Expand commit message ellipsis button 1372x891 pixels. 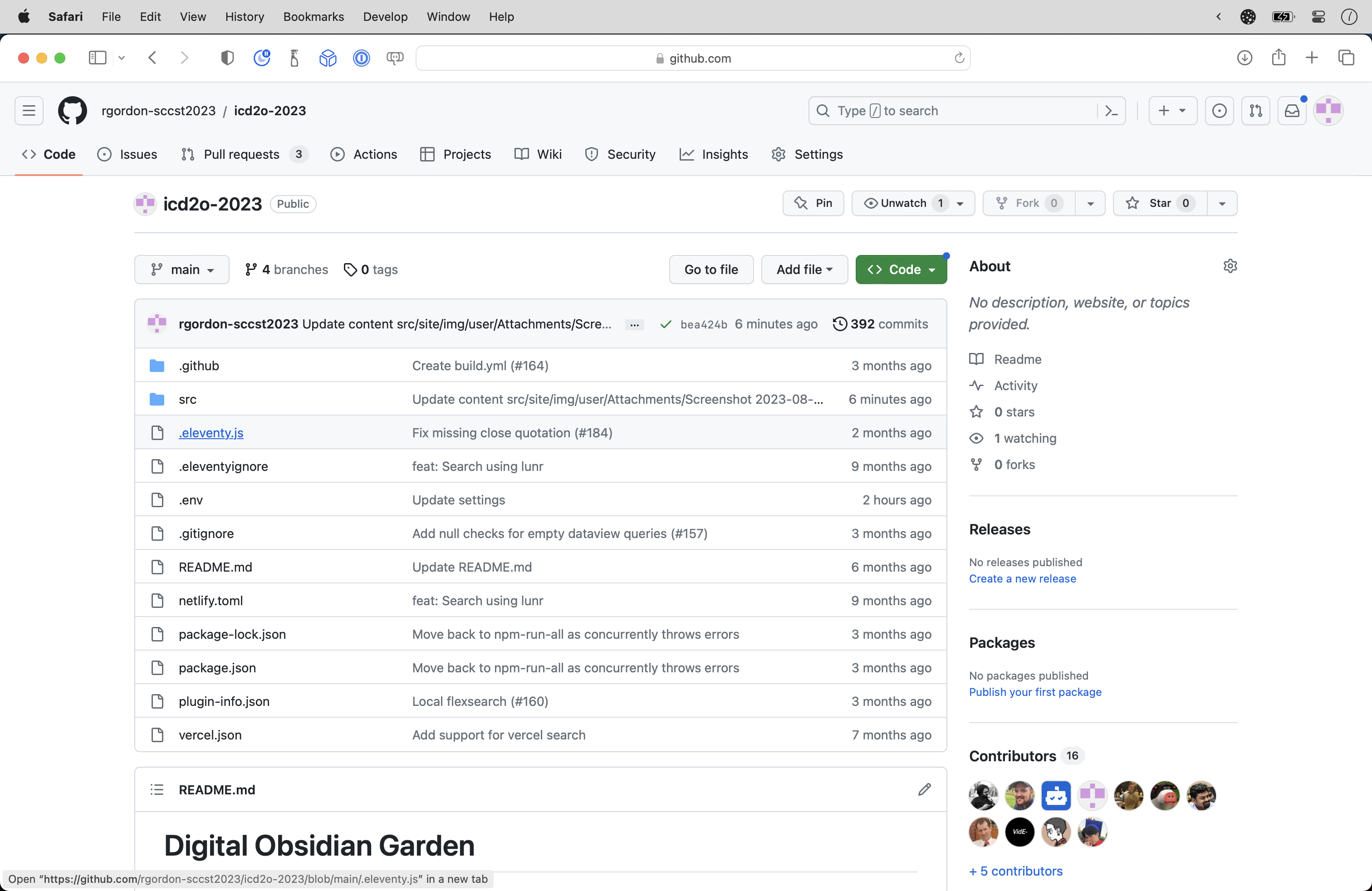coord(634,324)
